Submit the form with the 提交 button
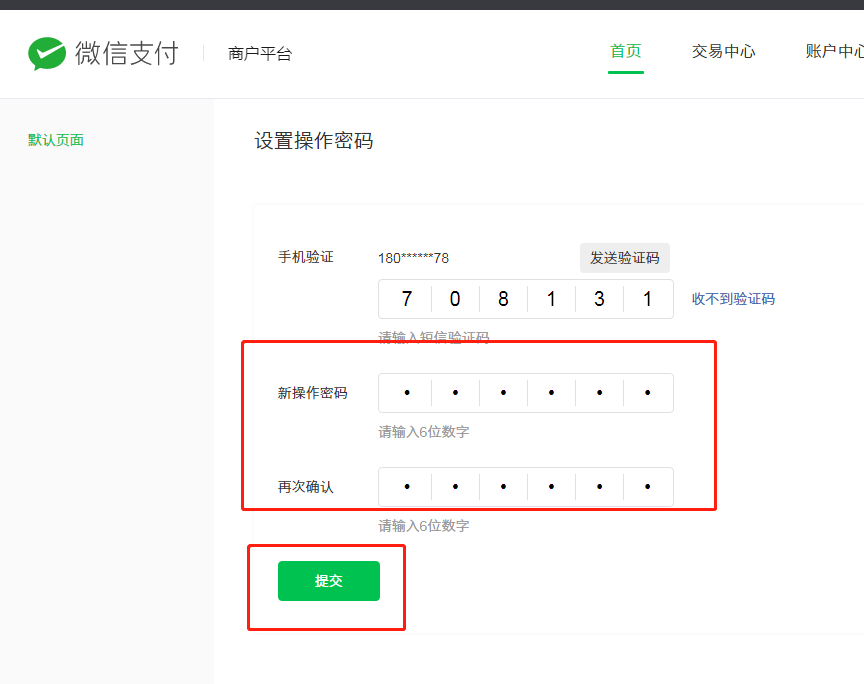The image size is (864, 684). [x=328, y=580]
